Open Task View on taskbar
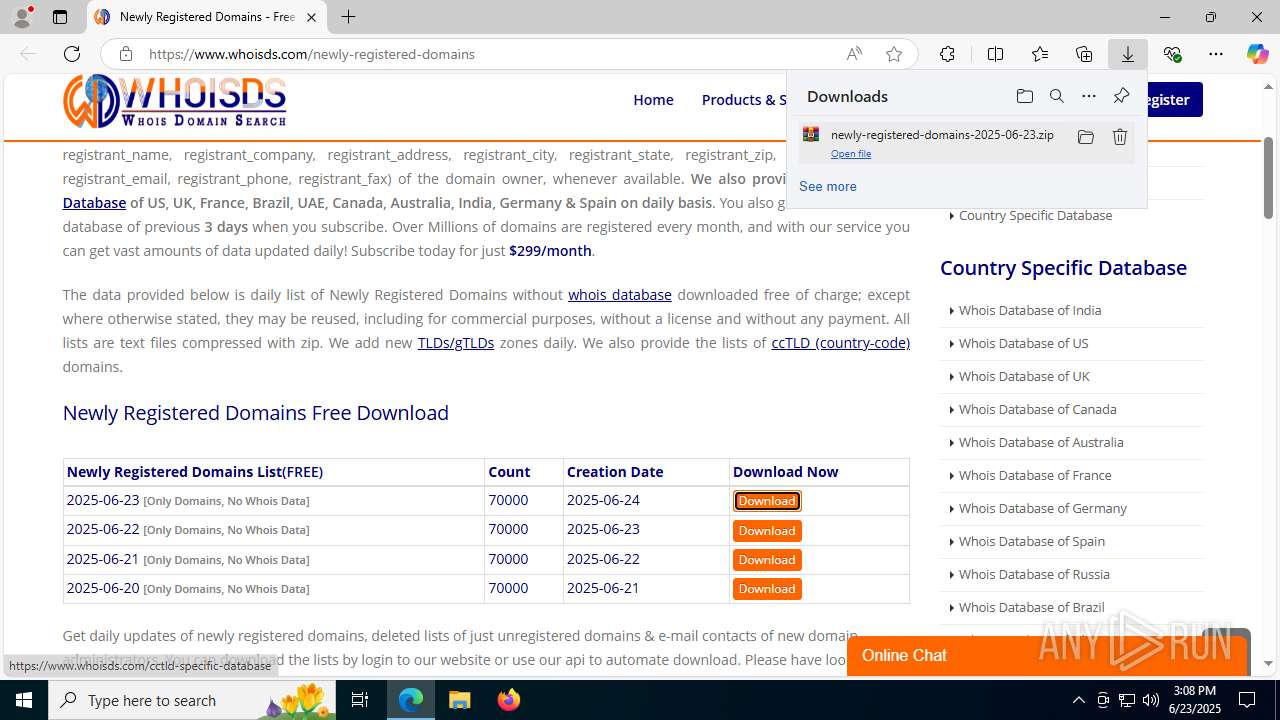The image size is (1280, 720). tap(360, 700)
